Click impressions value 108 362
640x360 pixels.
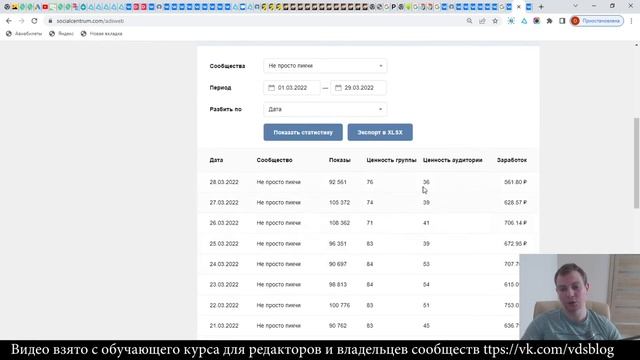point(339,223)
